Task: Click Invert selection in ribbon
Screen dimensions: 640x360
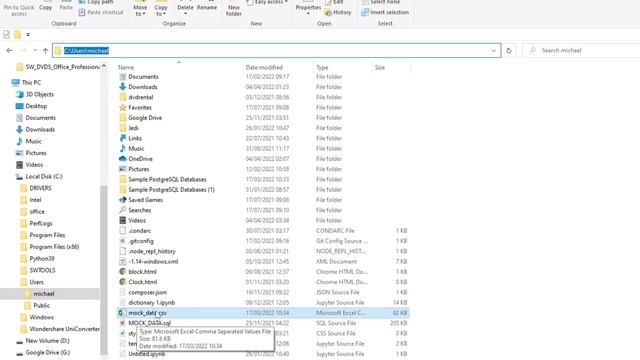Action: click(385, 12)
